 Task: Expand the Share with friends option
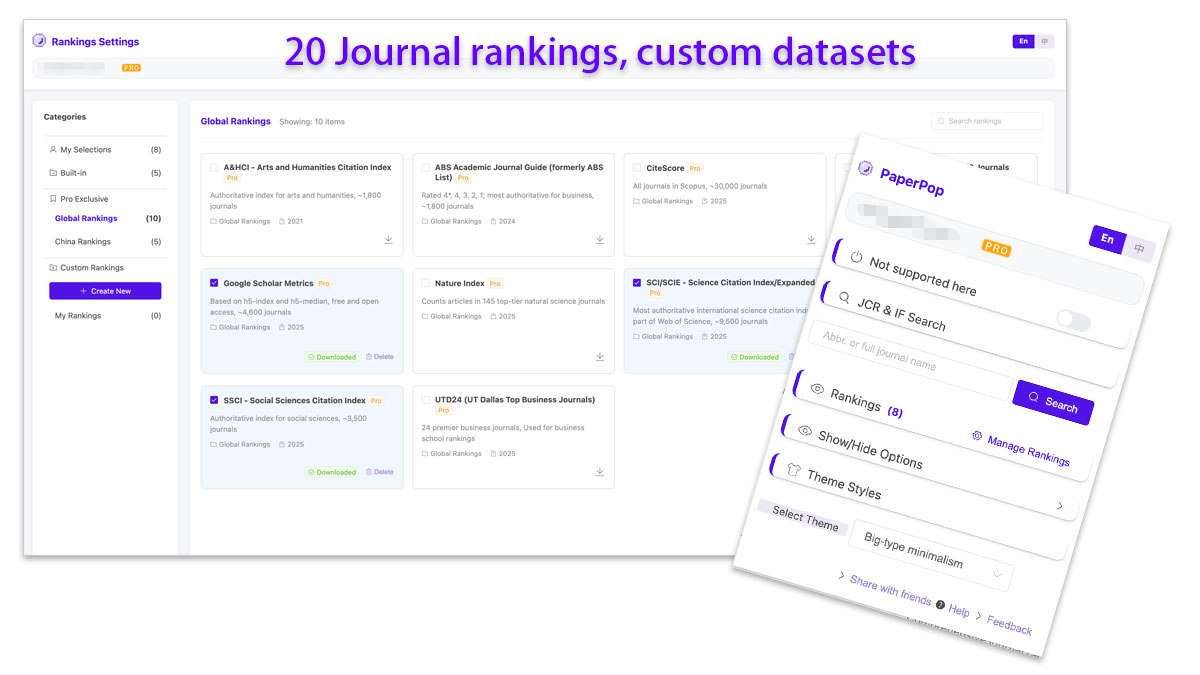click(842, 575)
